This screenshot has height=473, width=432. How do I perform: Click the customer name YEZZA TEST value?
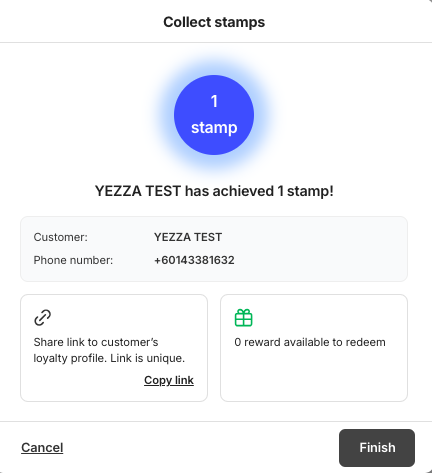188,237
